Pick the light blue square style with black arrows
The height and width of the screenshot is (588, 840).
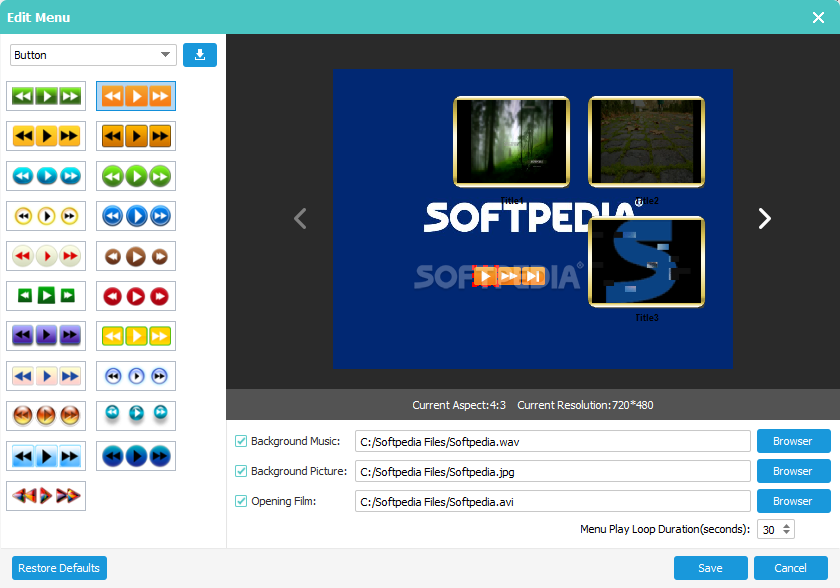46,456
